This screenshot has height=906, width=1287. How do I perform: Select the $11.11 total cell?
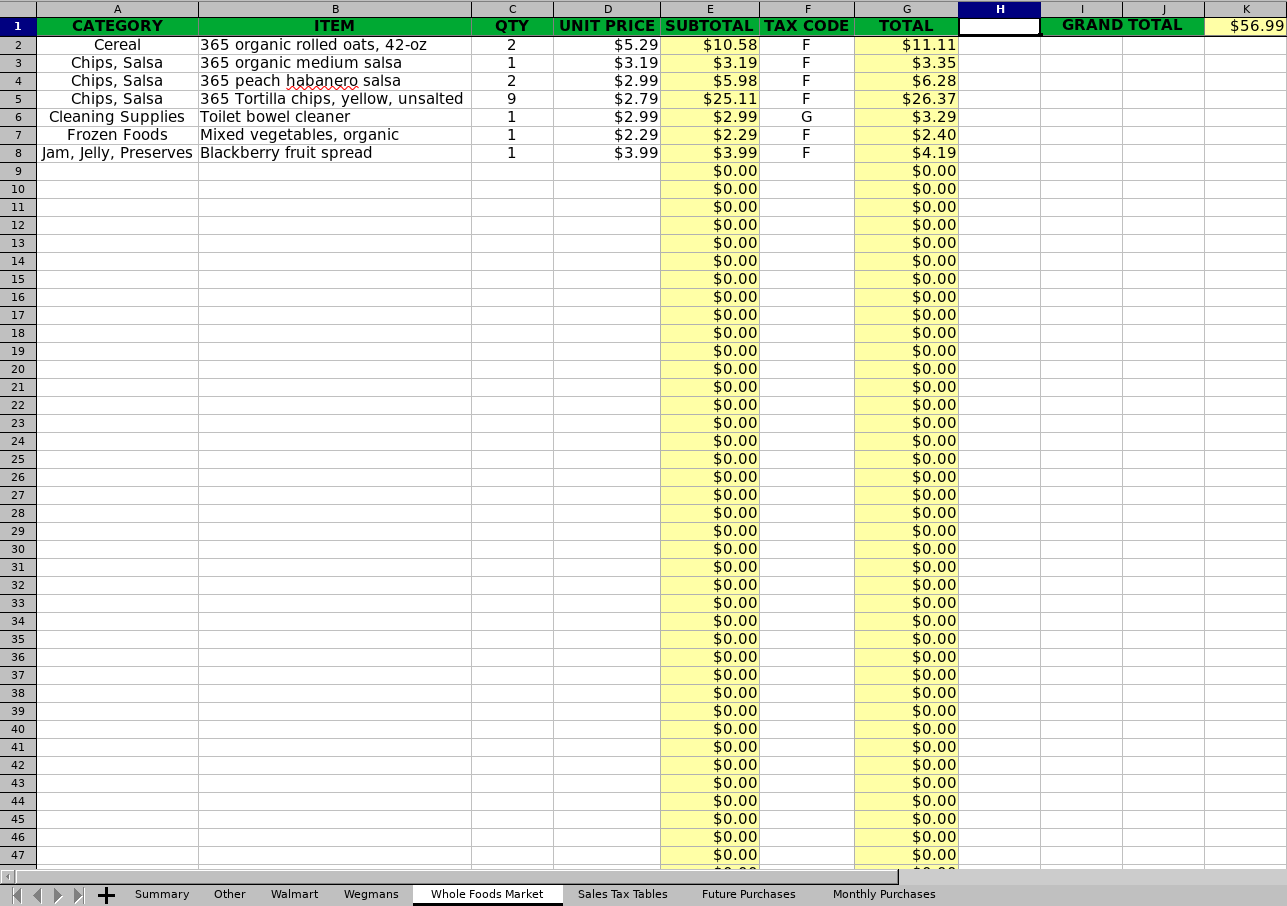coord(906,45)
